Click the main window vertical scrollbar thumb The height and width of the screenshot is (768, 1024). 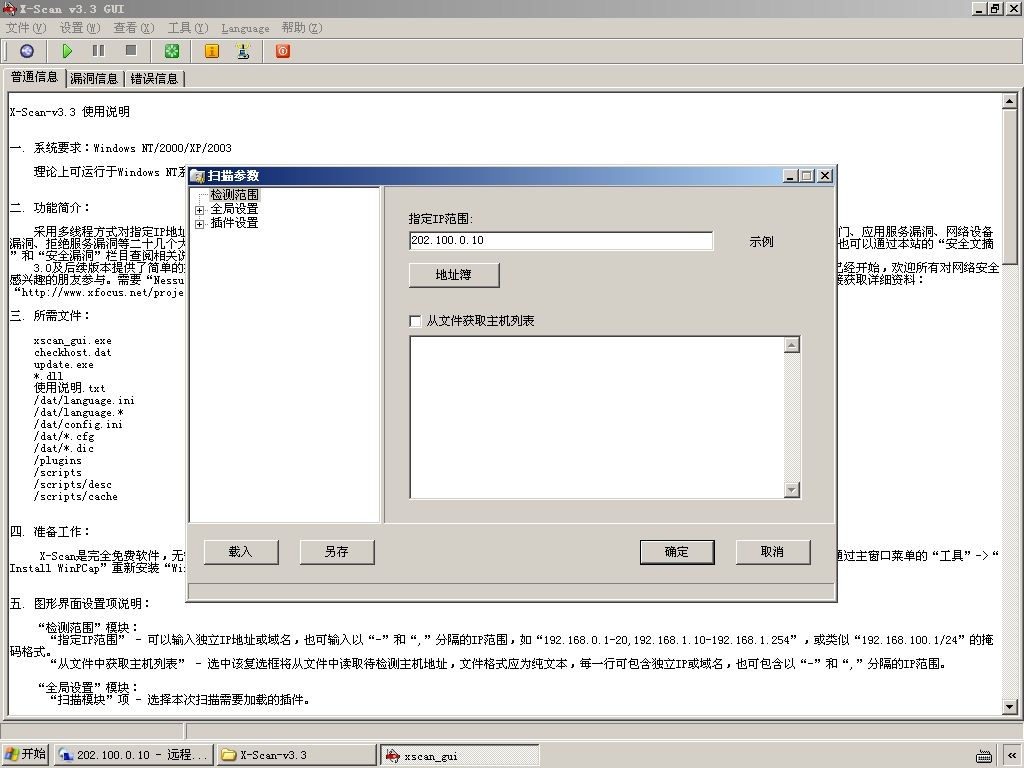(x=1010, y=187)
